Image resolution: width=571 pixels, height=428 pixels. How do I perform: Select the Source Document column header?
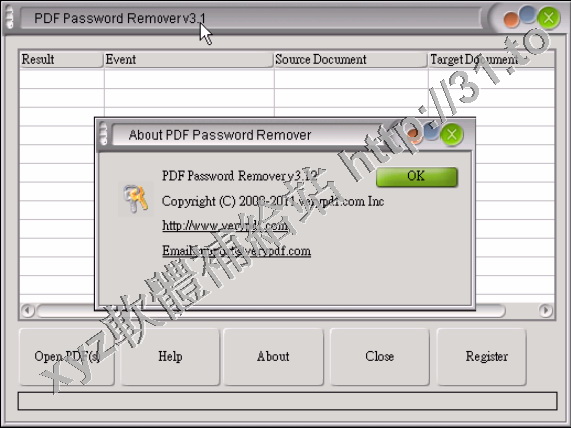pos(351,59)
